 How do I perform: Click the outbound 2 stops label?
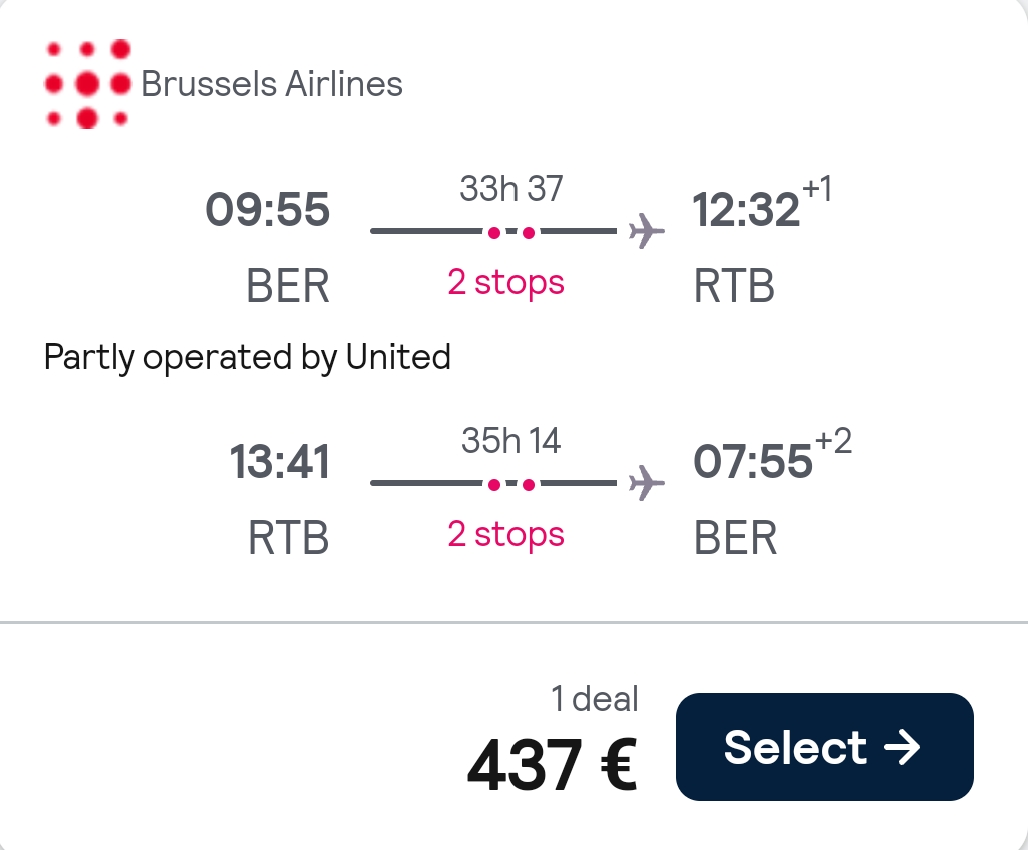point(505,283)
